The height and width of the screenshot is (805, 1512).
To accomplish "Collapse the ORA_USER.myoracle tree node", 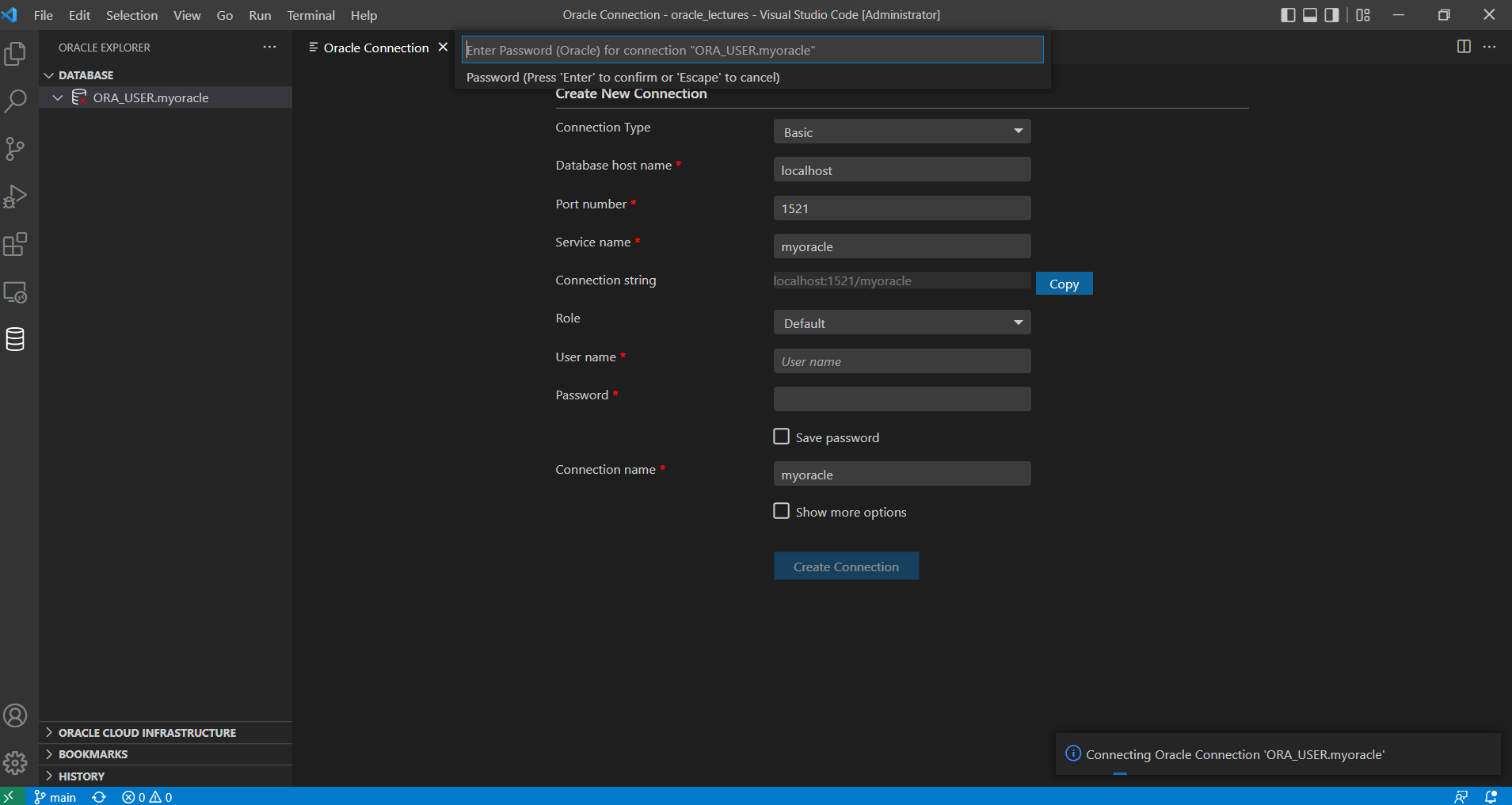I will click(58, 97).
